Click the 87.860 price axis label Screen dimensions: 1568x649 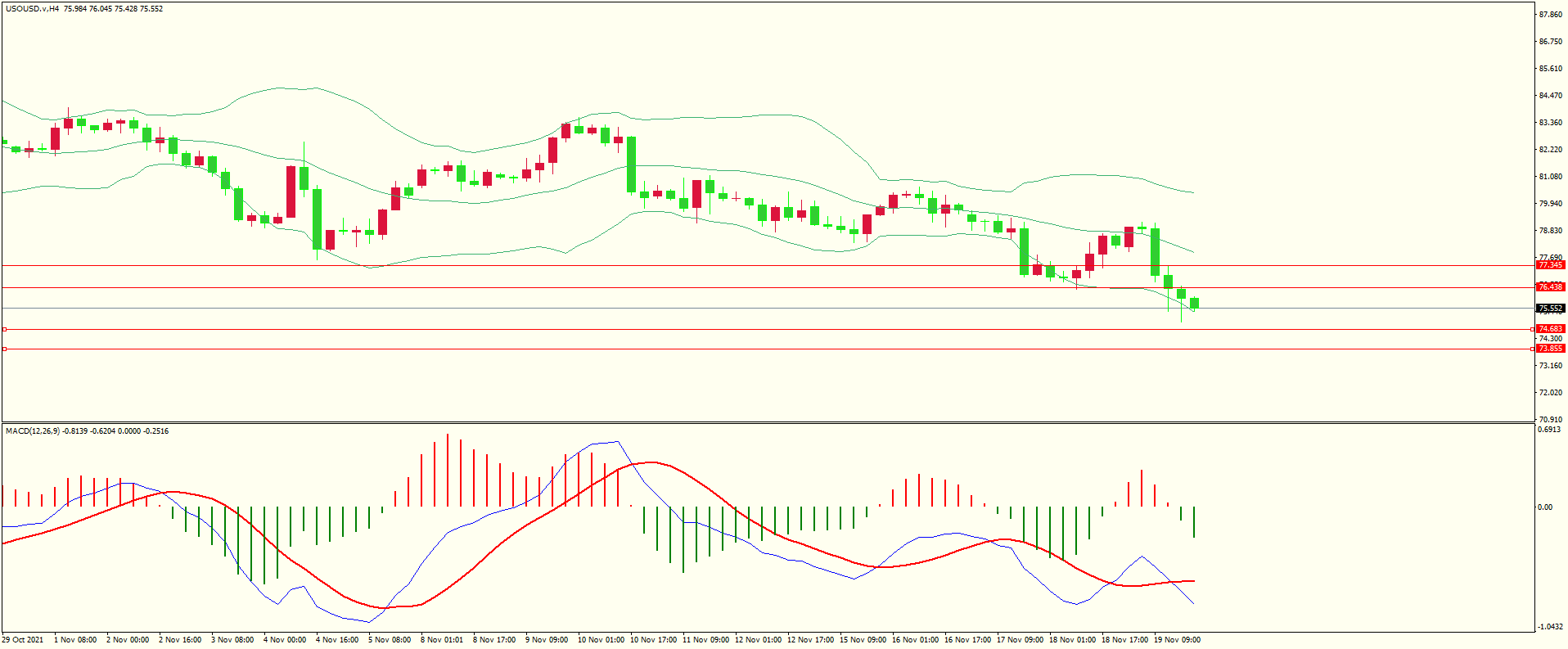pos(1551,15)
